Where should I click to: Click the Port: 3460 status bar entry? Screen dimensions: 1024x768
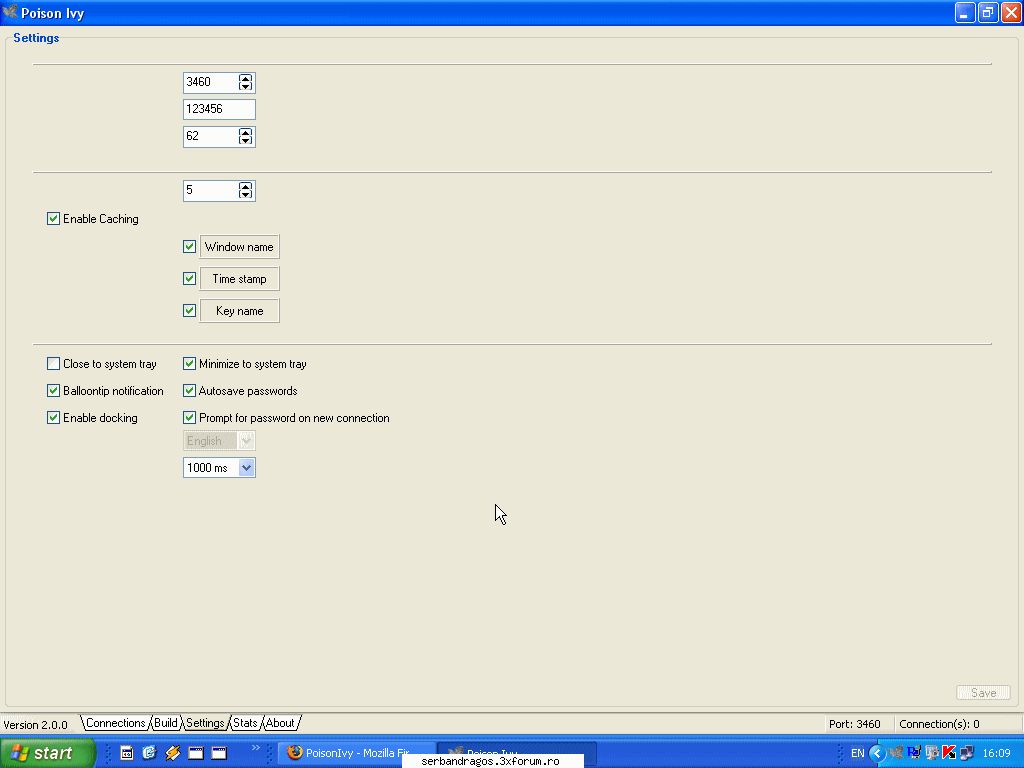point(855,724)
